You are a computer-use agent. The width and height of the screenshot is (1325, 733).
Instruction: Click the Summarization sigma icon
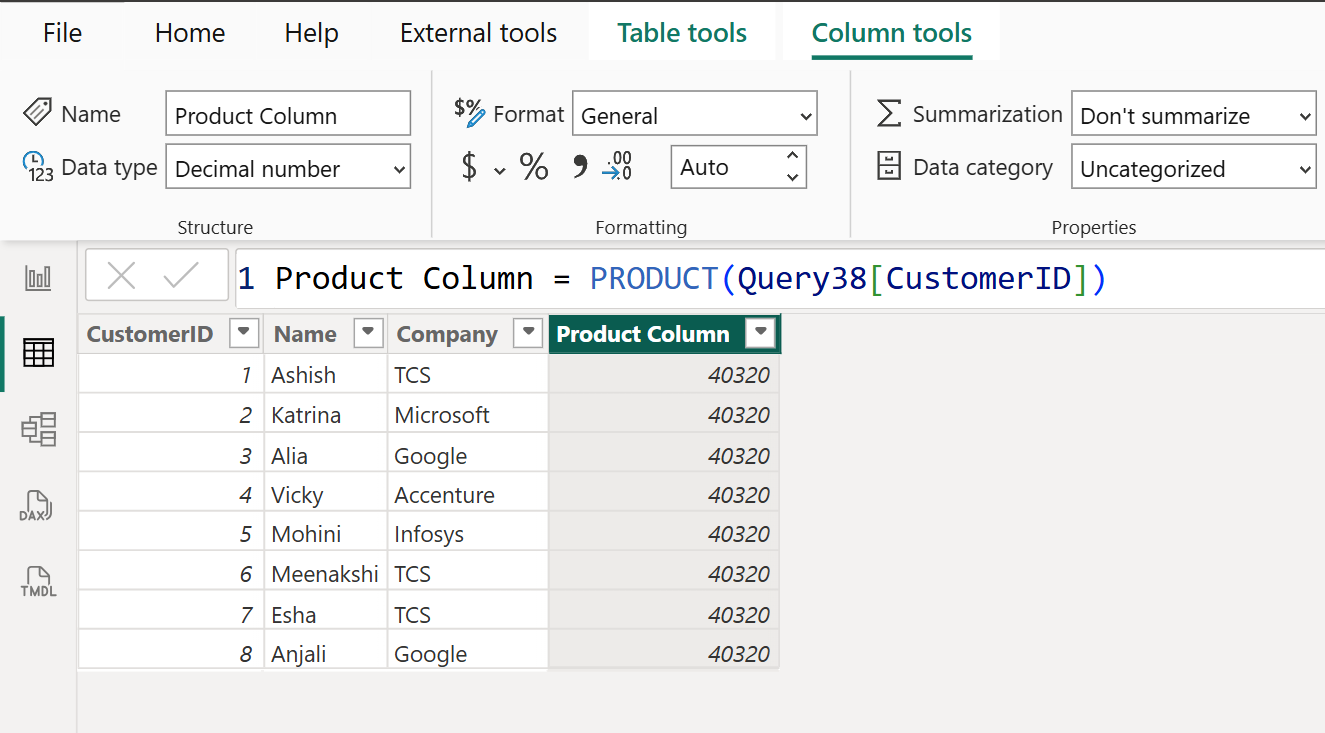point(889,113)
